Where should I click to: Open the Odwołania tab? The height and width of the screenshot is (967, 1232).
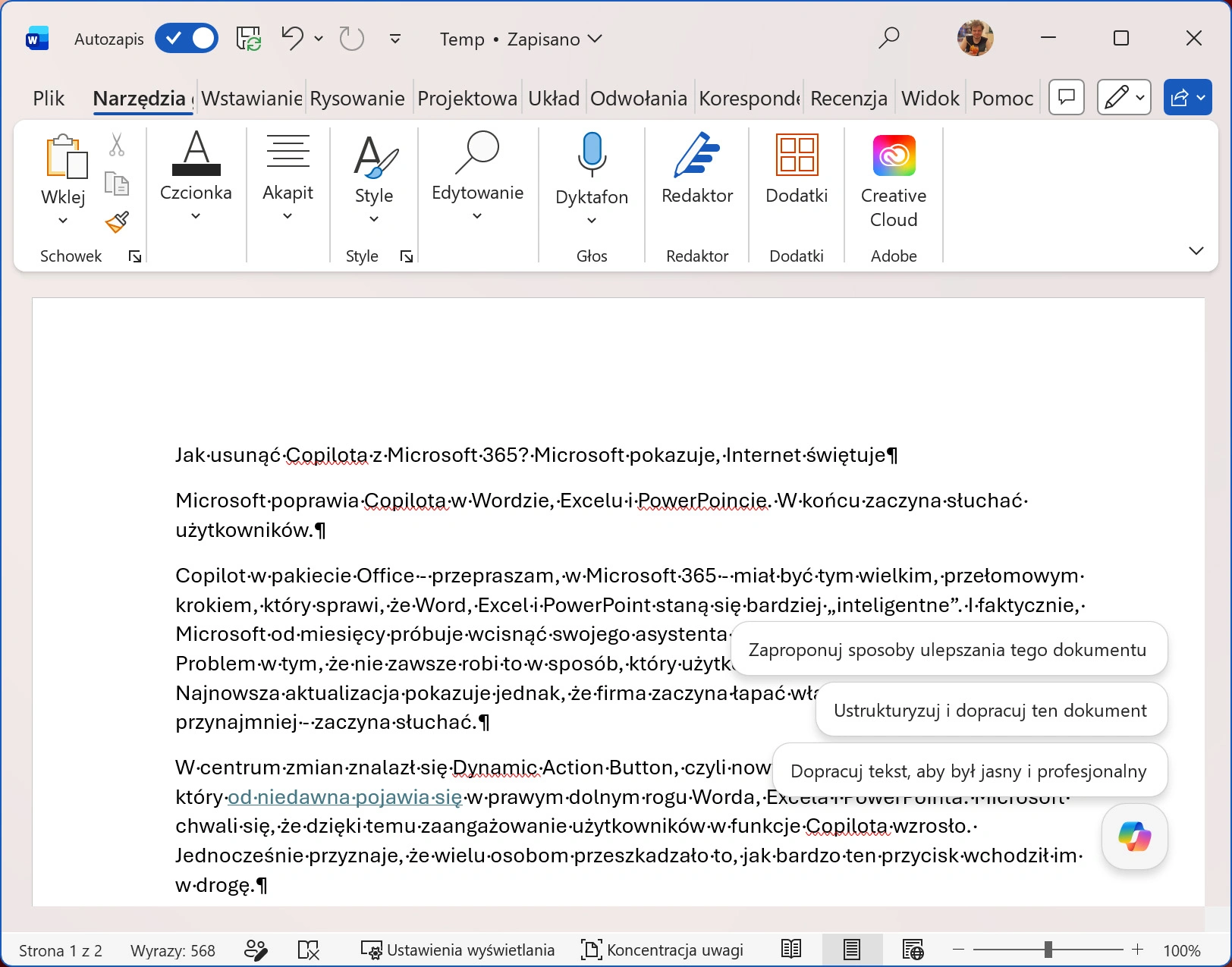click(x=639, y=99)
